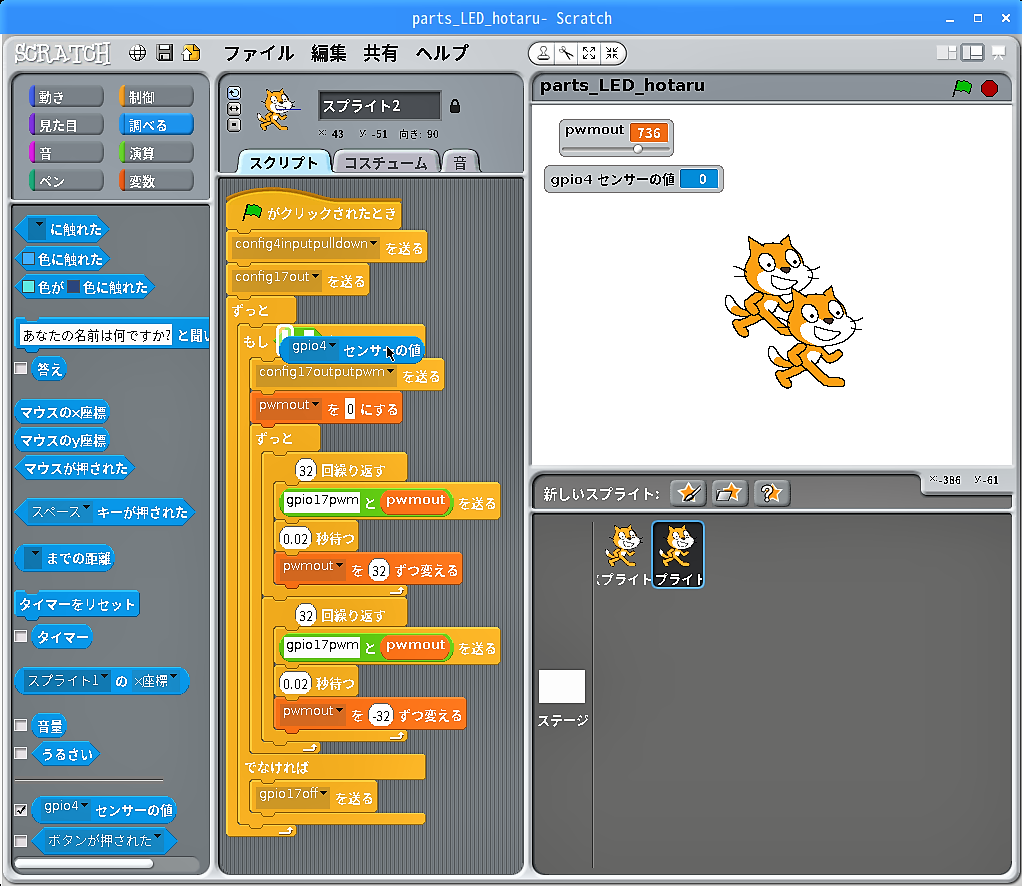
Task: Open config4inputpulldown broadcast dropdown
Action: (x=373, y=244)
